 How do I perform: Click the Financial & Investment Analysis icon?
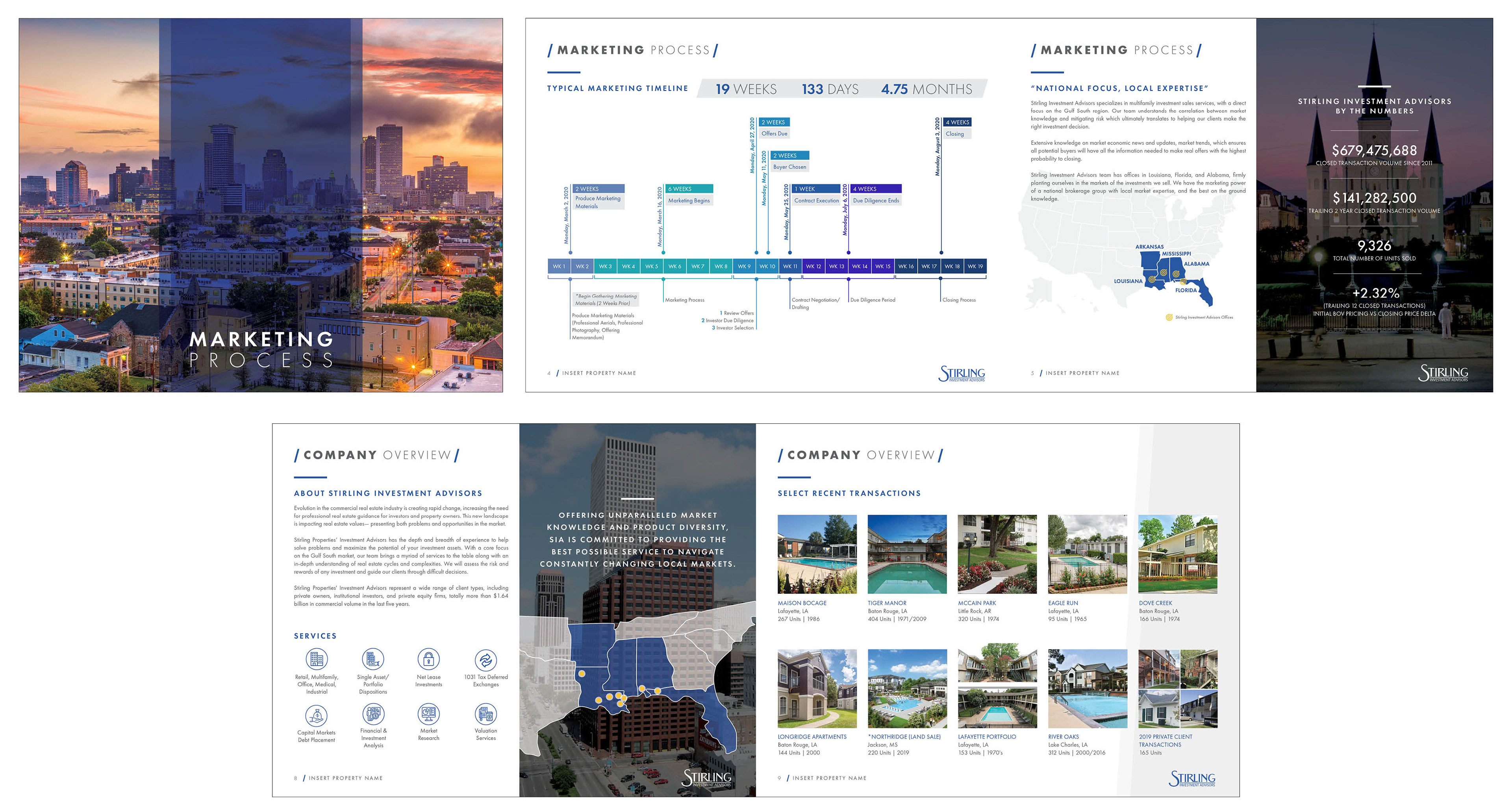pos(373,714)
